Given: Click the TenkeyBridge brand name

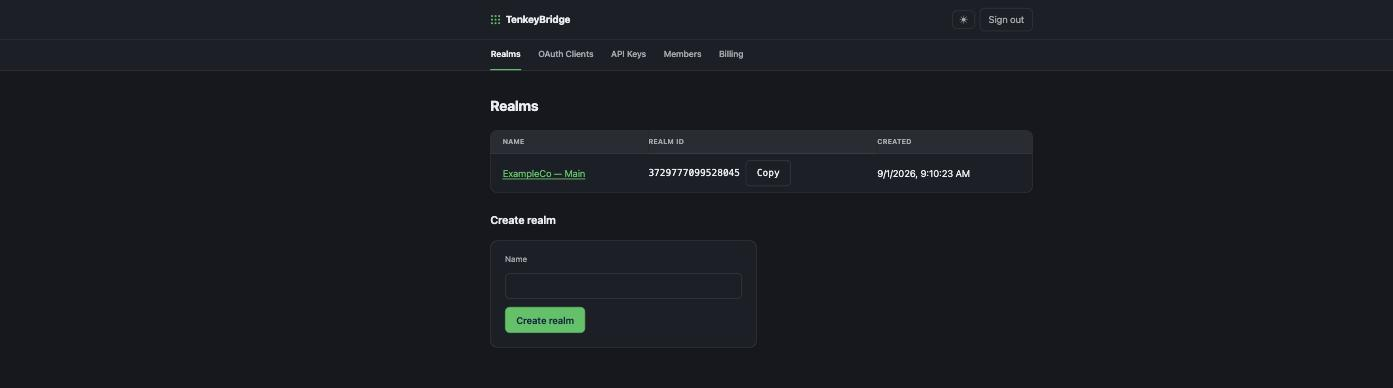Looking at the screenshot, I should tap(538, 20).
